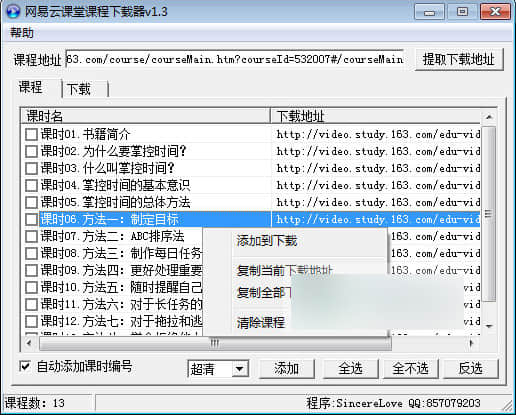Check the box for 课时04.掌控时间的基本意识
516x415 pixels.
(x=31, y=185)
